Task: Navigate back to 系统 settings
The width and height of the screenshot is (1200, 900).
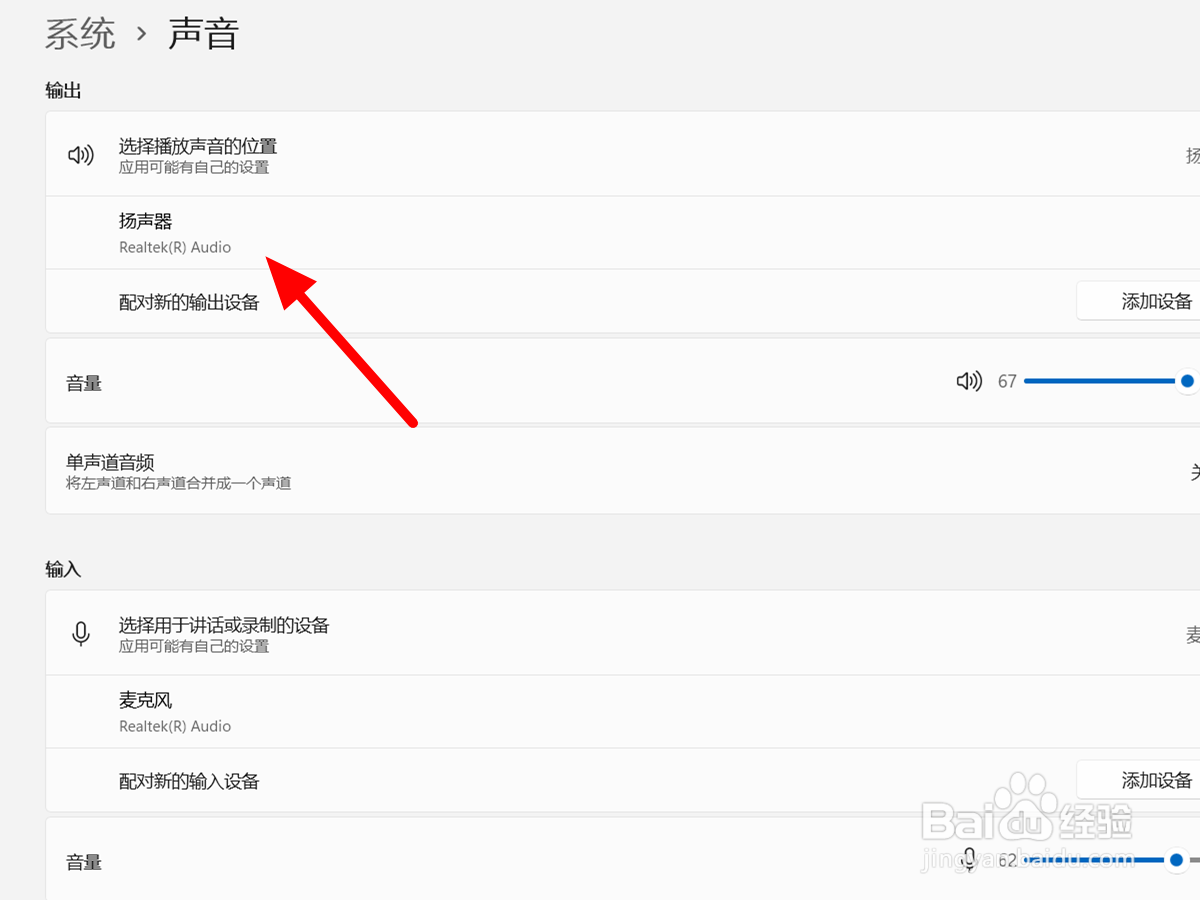Action: coord(80,33)
